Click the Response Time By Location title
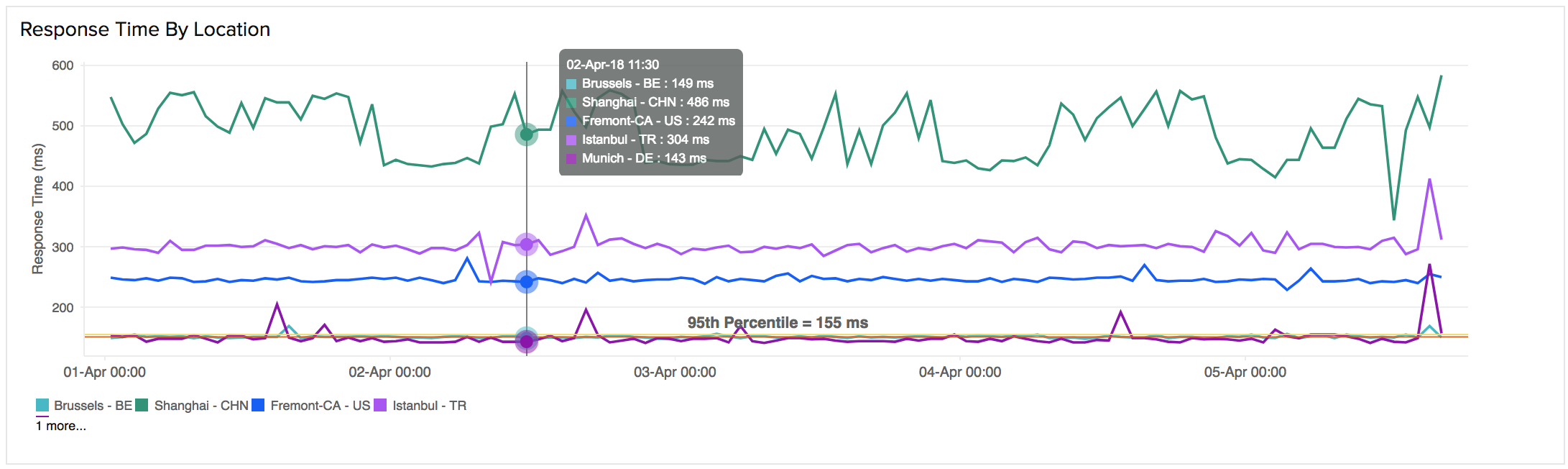This screenshot has height=469, width=1568. tap(145, 29)
